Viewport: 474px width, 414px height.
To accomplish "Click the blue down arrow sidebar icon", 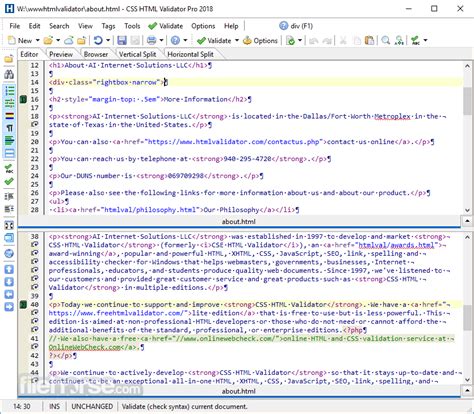I will 9,282.
